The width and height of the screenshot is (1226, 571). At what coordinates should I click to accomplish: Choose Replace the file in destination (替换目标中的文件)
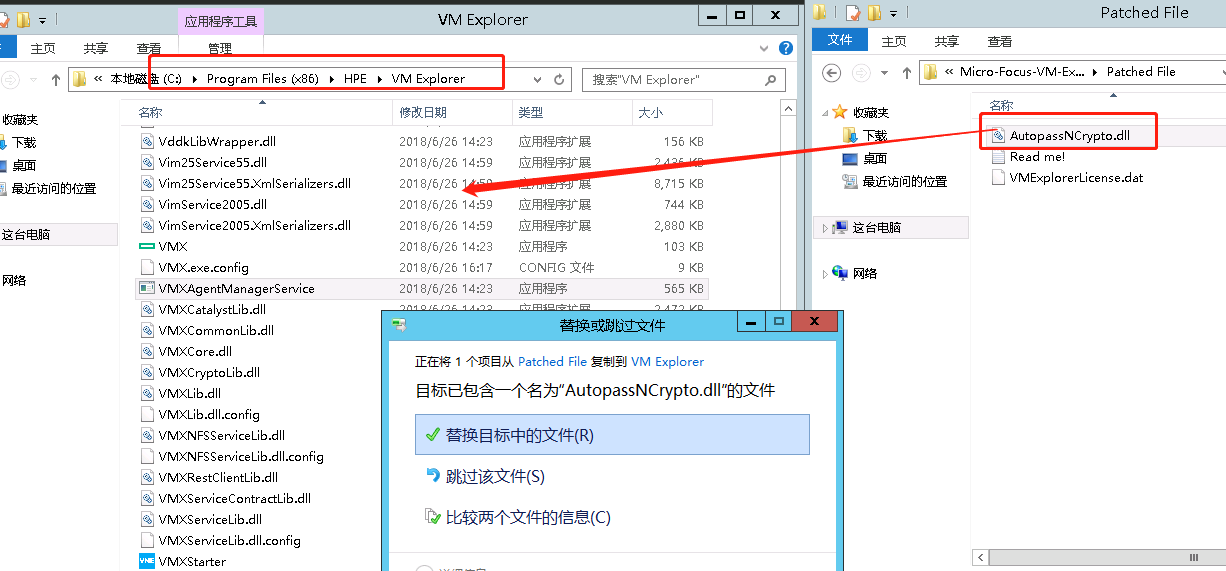[611, 435]
